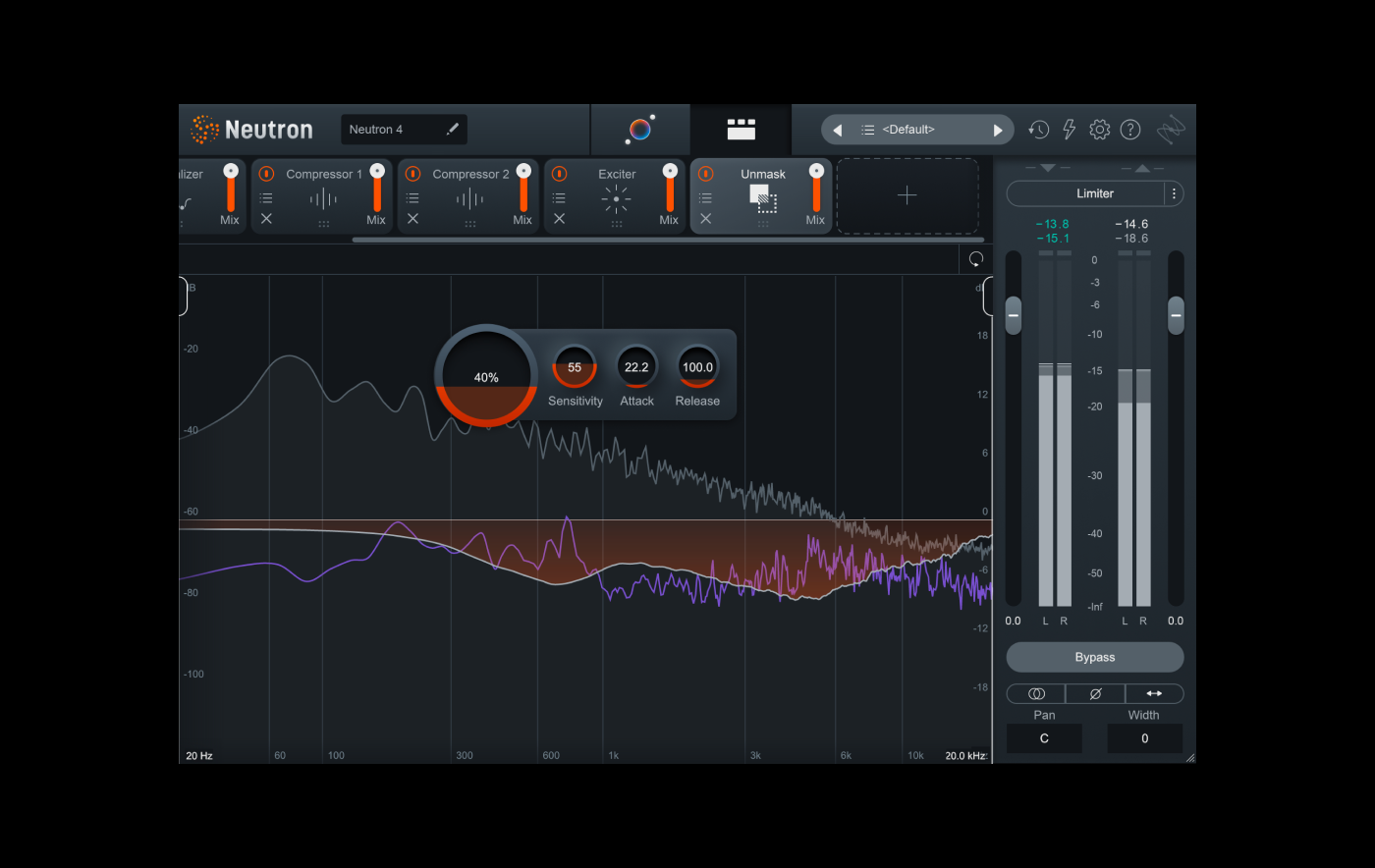Click Compressor 1 Mix slider

pyautogui.click(x=377, y=187)
